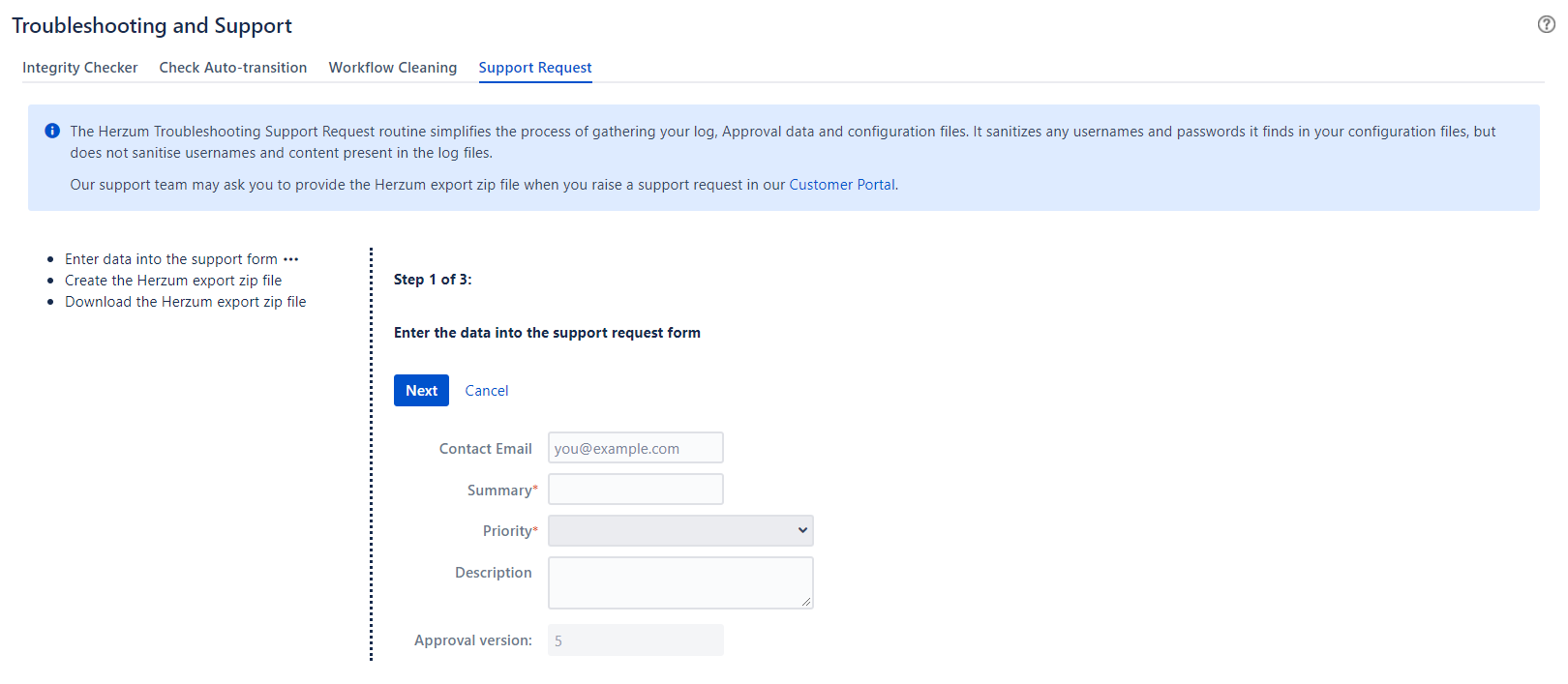Go to the Workflow Cleaning tab
Viewport: 1568px width, 684px height.
(392, 68)
